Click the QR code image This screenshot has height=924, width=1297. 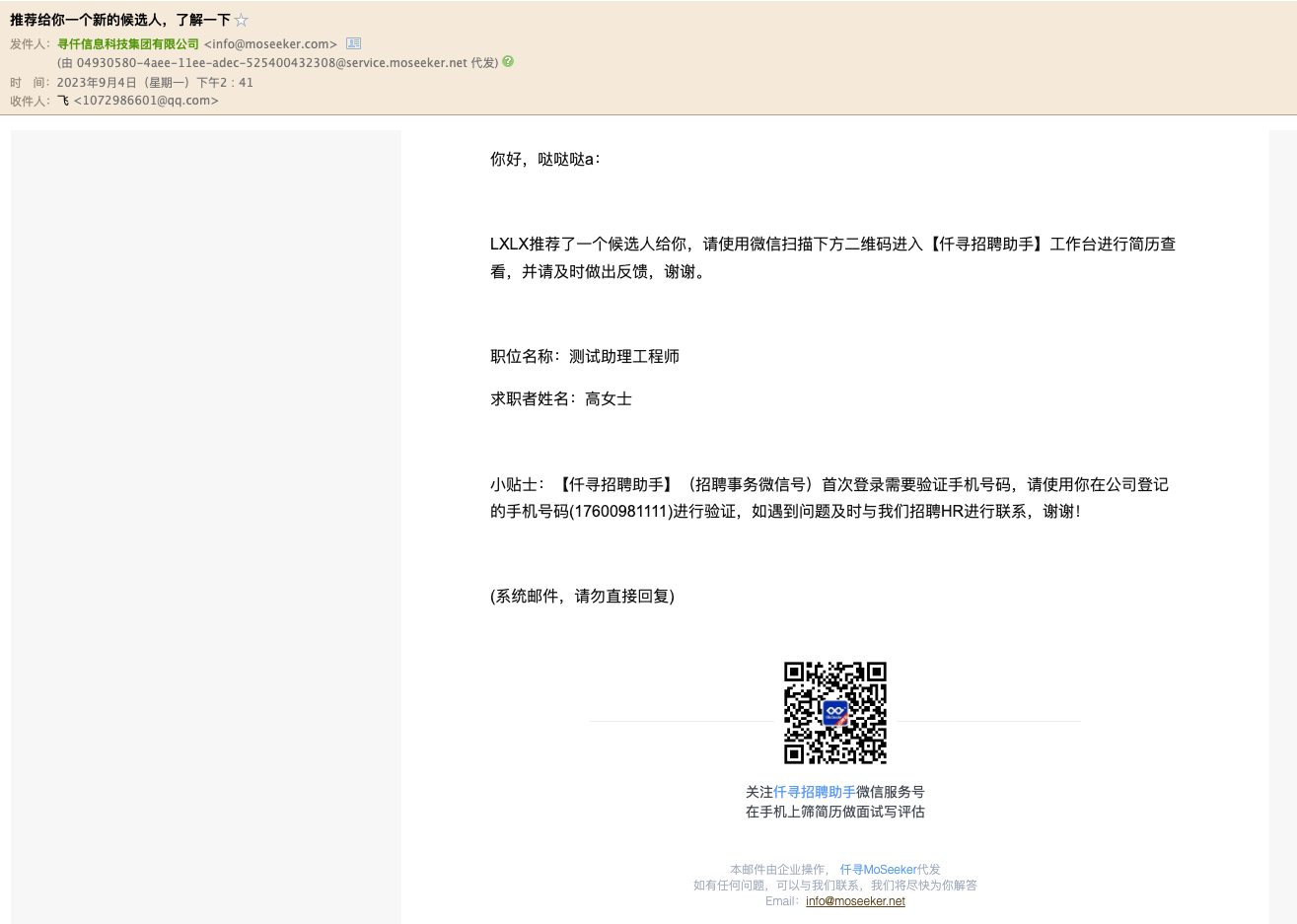pos(835,713)
